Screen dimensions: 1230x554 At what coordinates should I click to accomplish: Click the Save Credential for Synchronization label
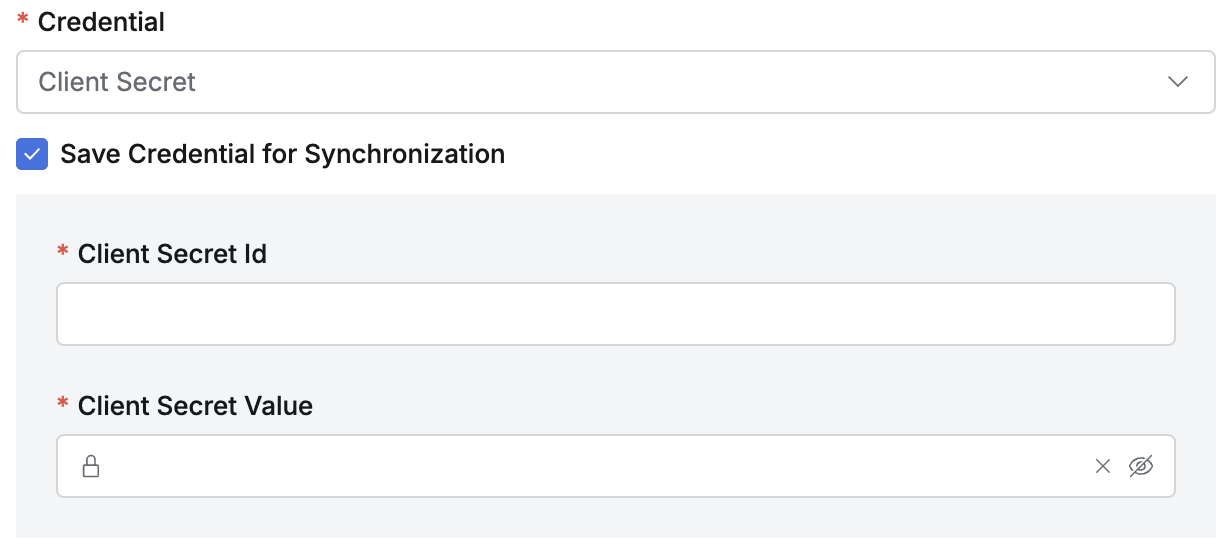[x=282, y=154]
